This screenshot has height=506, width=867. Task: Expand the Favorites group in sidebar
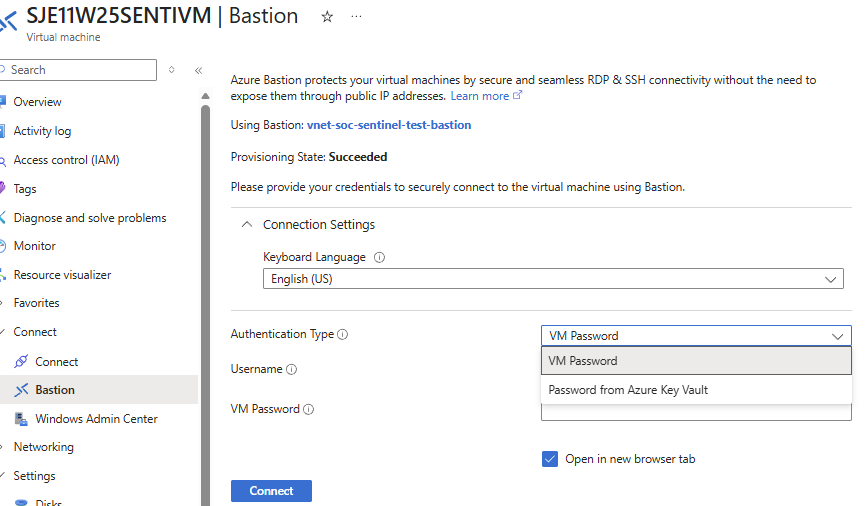click(x=2, y=303)
